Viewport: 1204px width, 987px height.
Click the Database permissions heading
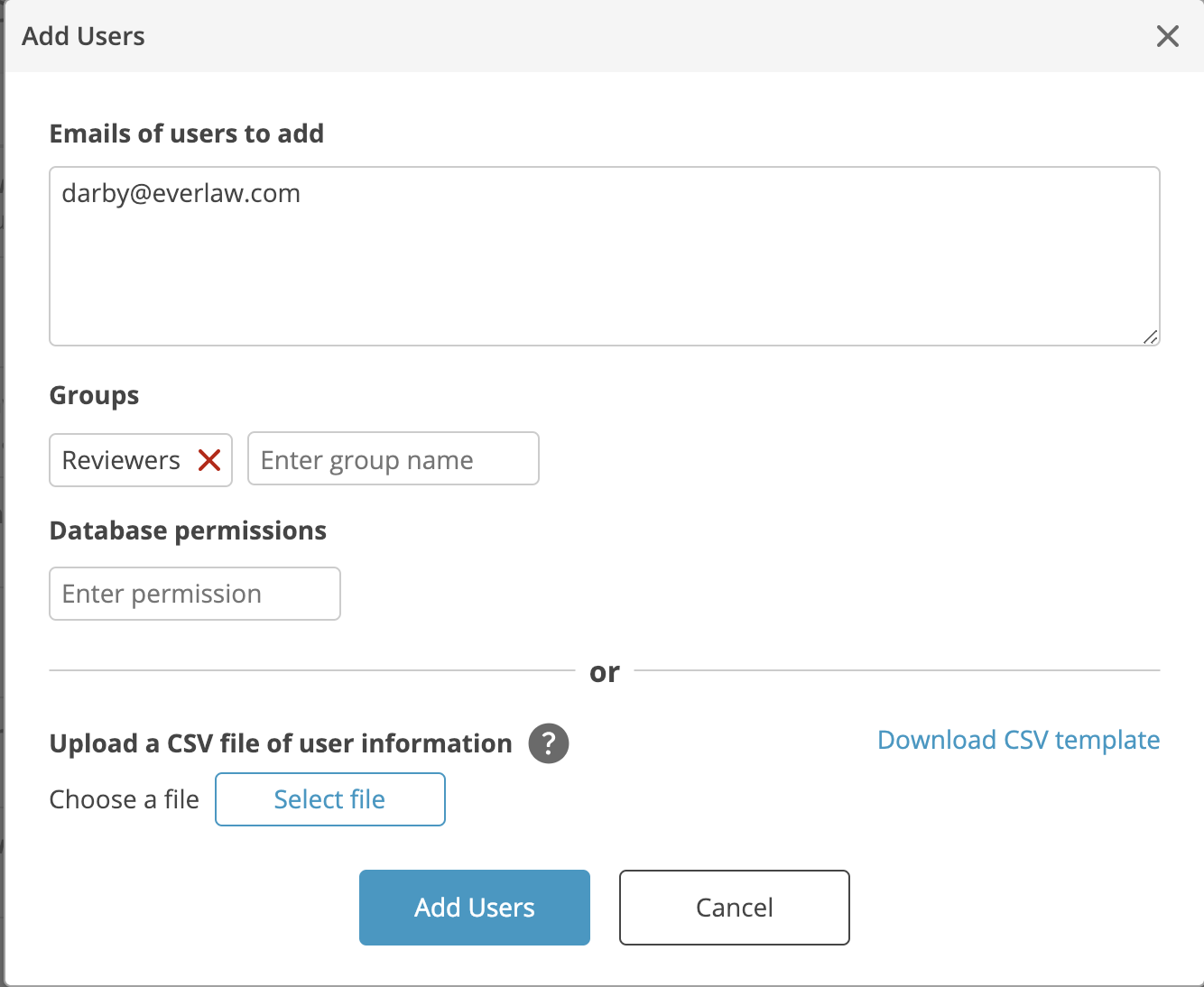188,530
